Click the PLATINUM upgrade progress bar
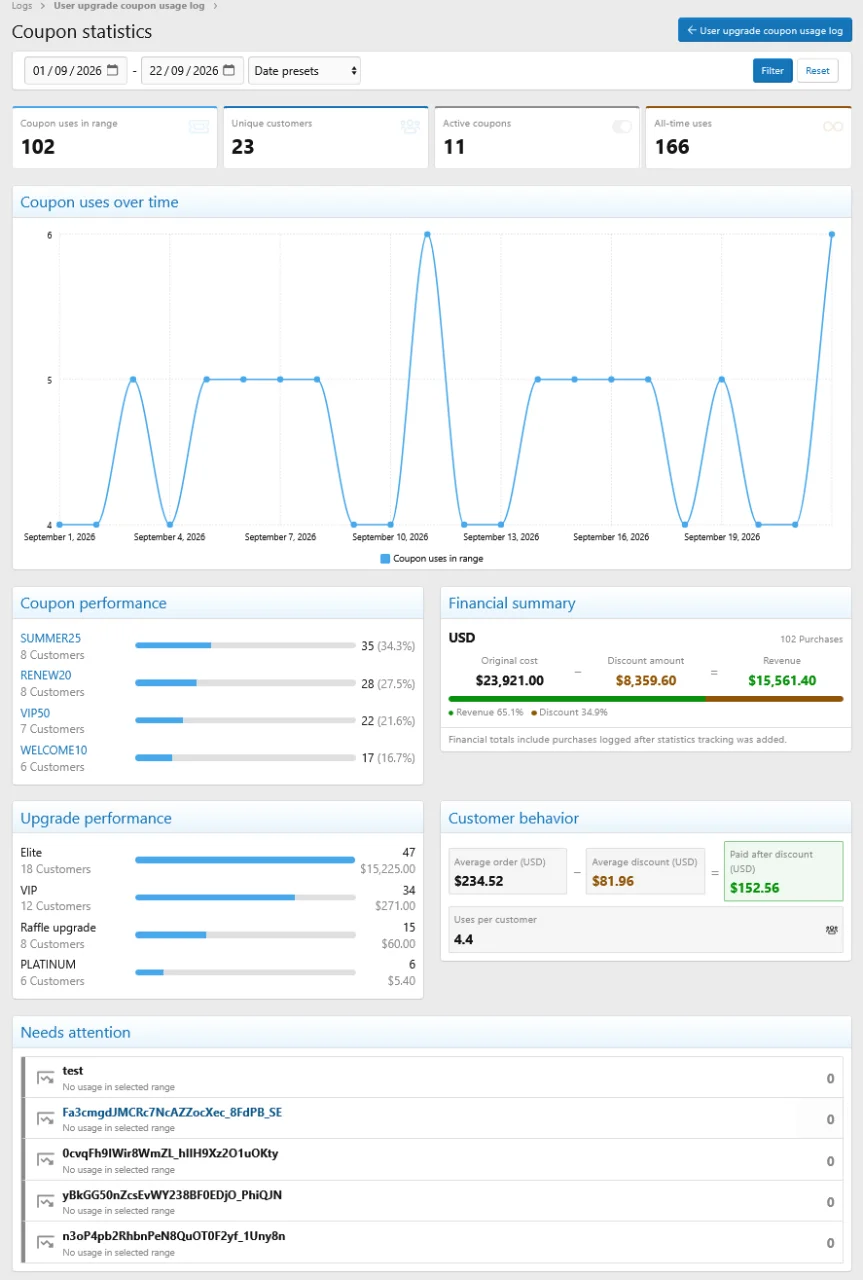The image size is (863, 1280). (x=245, y=972)
